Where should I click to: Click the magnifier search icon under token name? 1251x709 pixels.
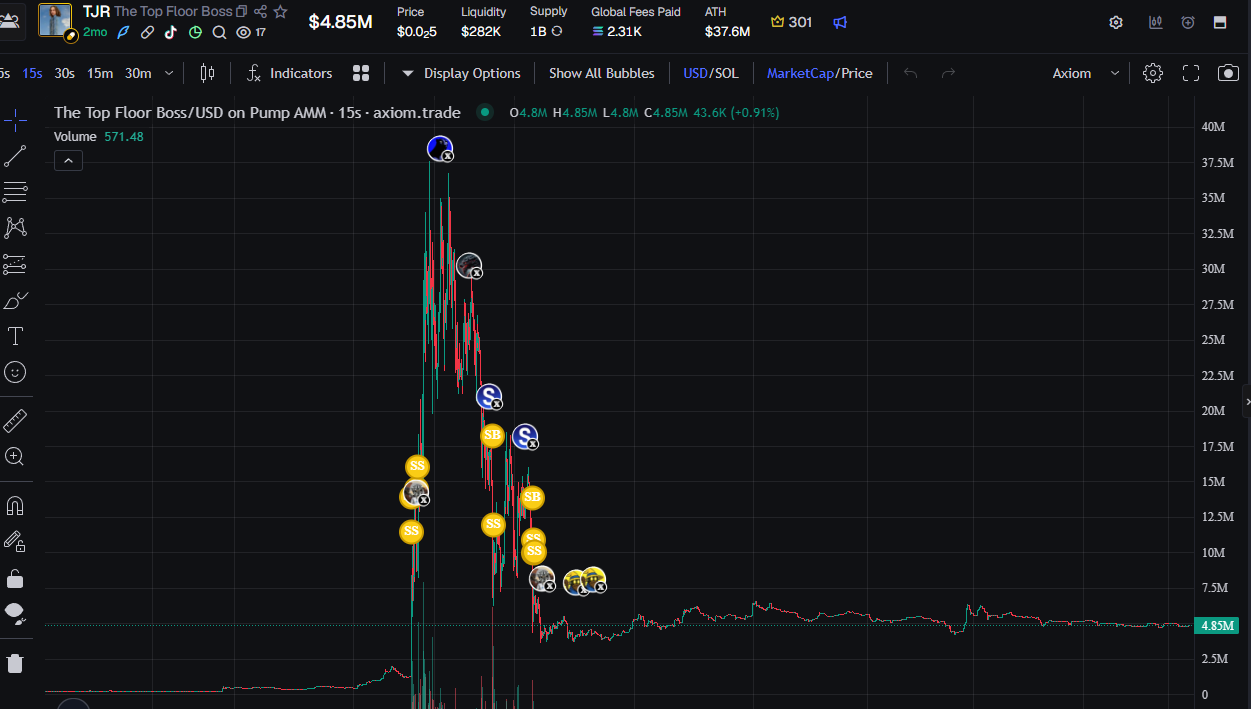point(219,32)
